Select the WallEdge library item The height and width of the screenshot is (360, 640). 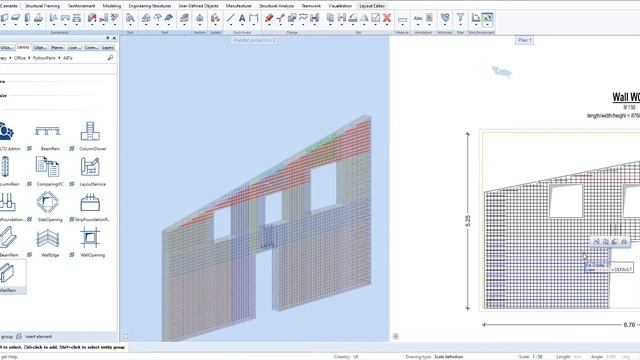(48, 243)
